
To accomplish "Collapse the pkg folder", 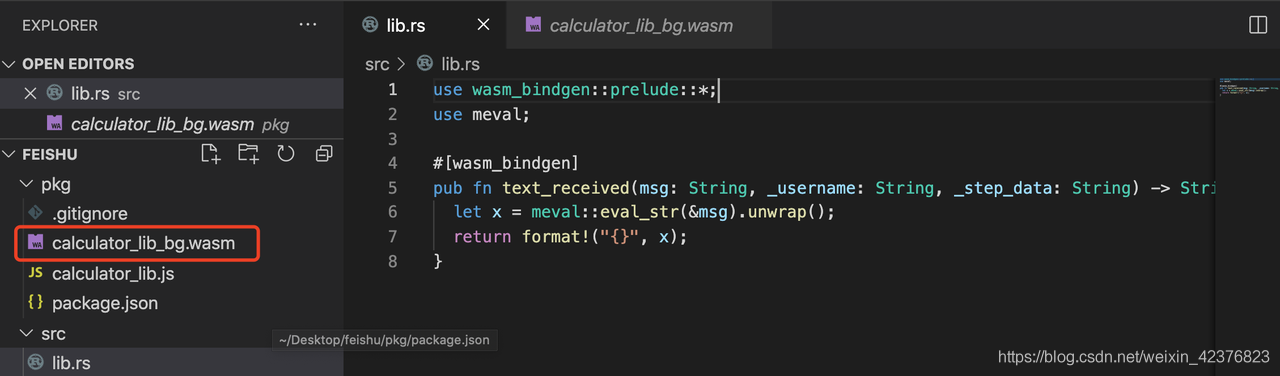I will pos(27,184).
